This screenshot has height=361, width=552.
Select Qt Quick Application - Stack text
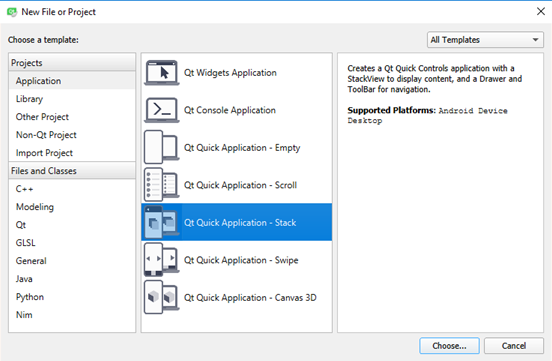tap(240, 223)
